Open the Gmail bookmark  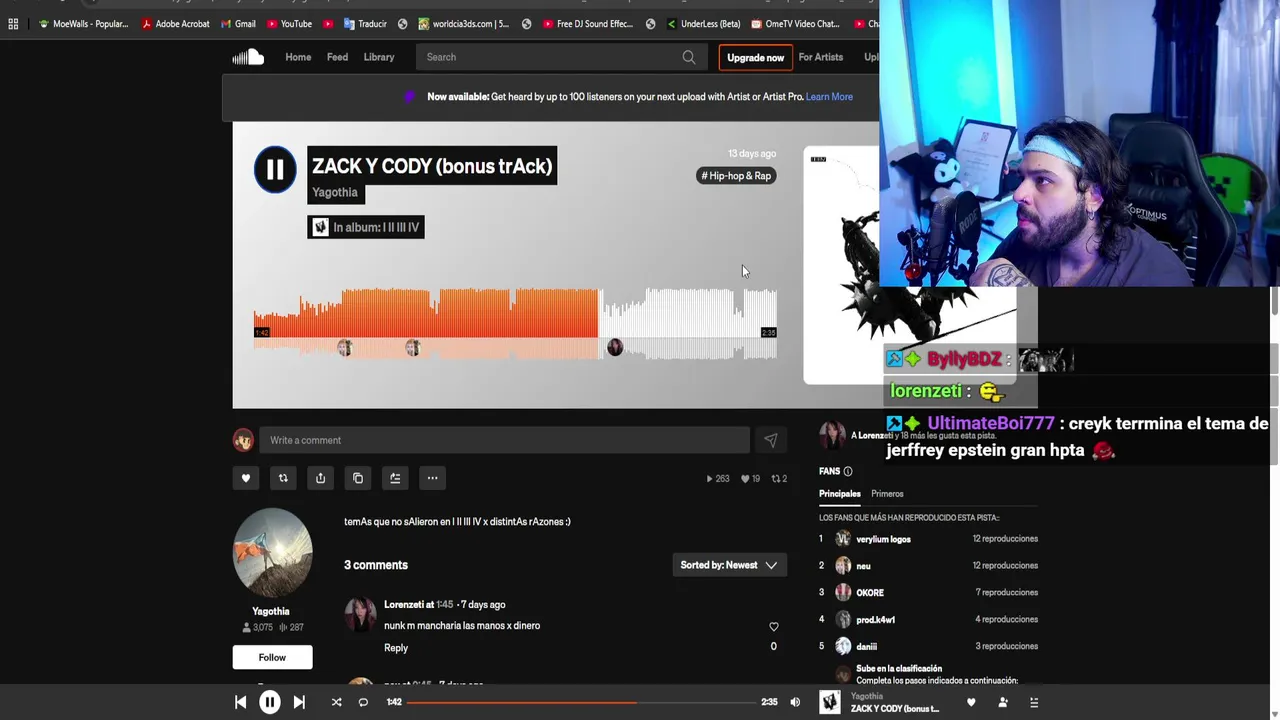point(237,24)
